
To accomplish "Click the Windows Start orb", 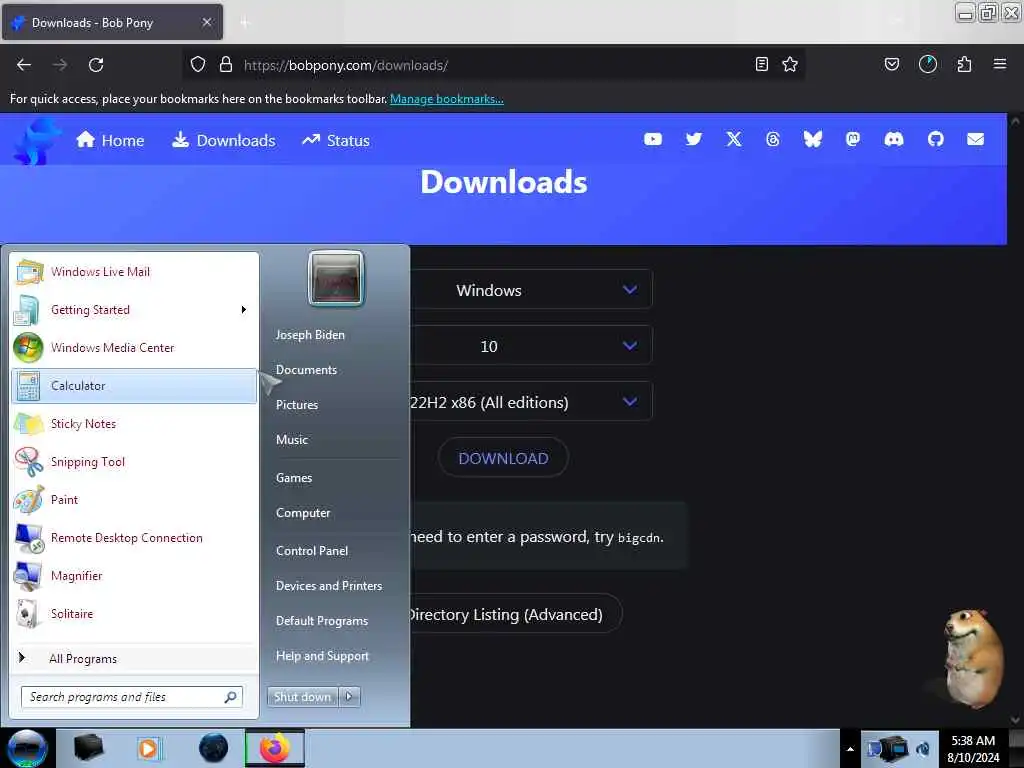I will coord(27,748).
